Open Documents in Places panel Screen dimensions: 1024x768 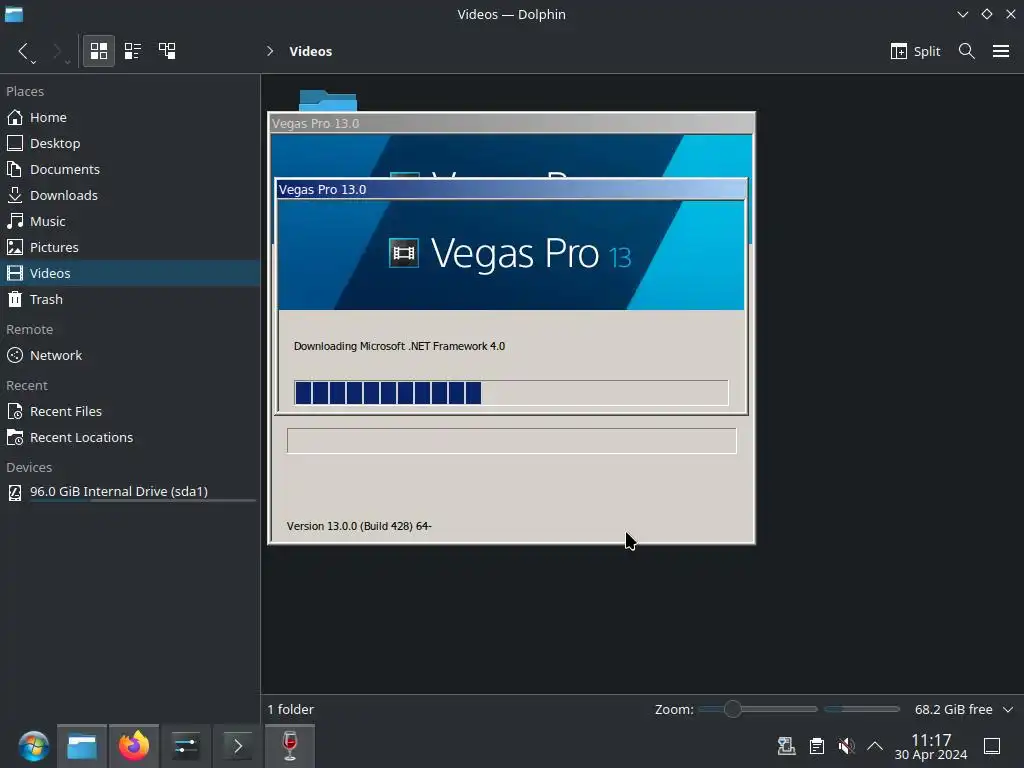130,169
